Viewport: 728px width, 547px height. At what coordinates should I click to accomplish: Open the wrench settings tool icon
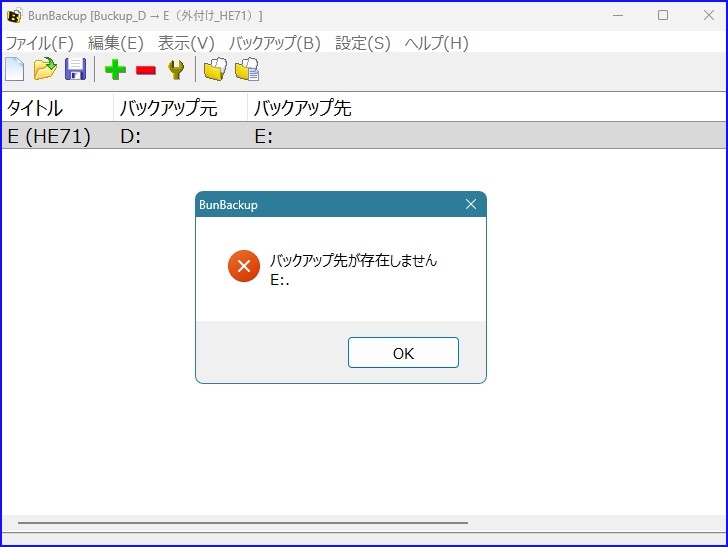(176, 70)
